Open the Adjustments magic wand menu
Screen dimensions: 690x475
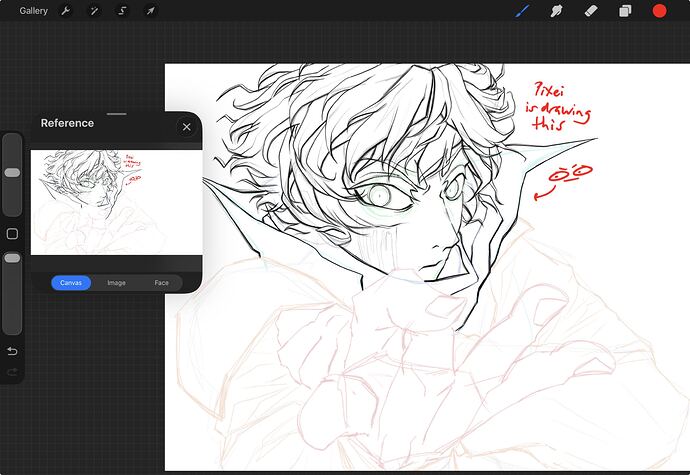94,11
